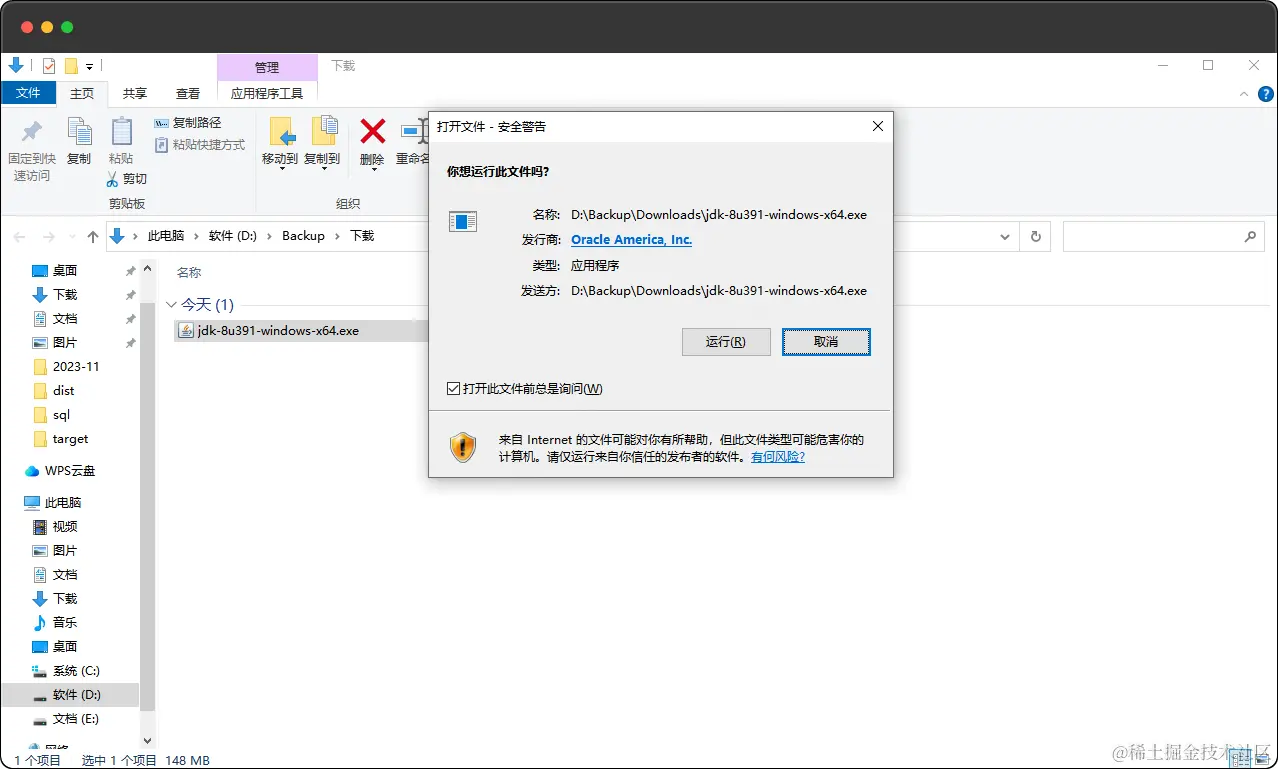Click the Forward navigation arrow
This screenshot has height=769, width=1278.
(48, 237)
